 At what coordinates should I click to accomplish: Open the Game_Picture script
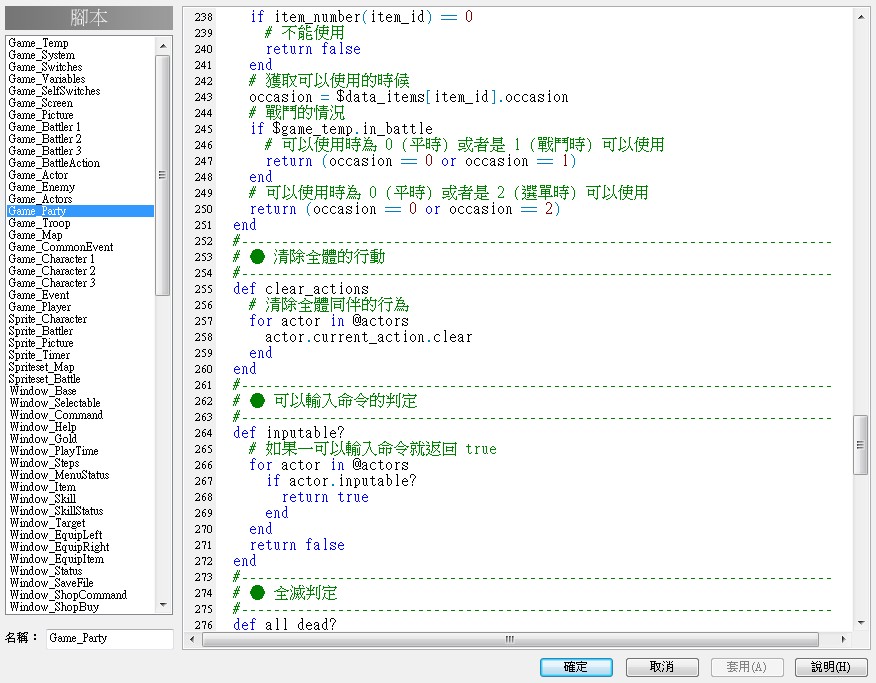click(41, 115)
